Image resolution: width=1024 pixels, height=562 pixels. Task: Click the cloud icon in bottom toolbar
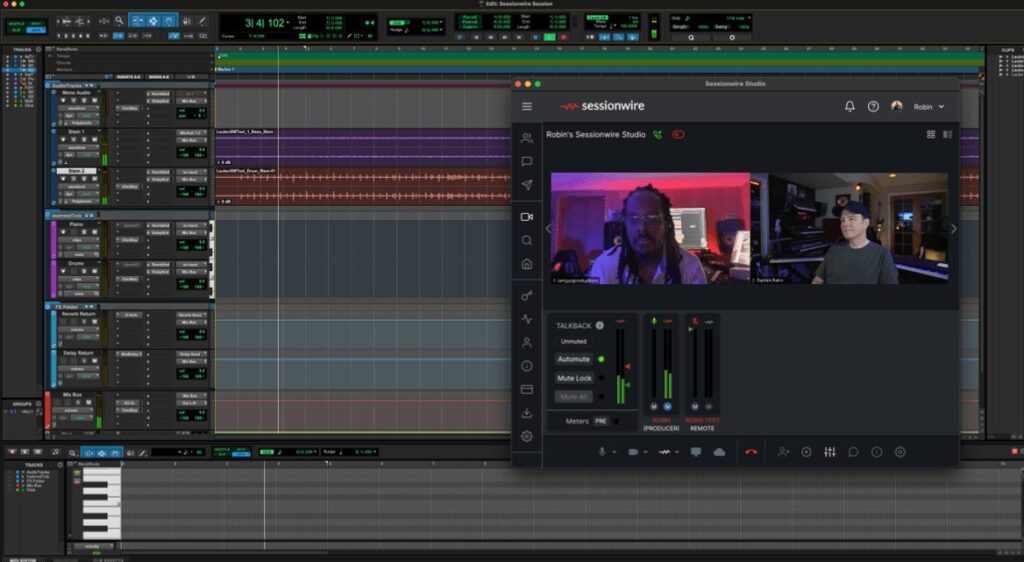(x=719, y=452)
